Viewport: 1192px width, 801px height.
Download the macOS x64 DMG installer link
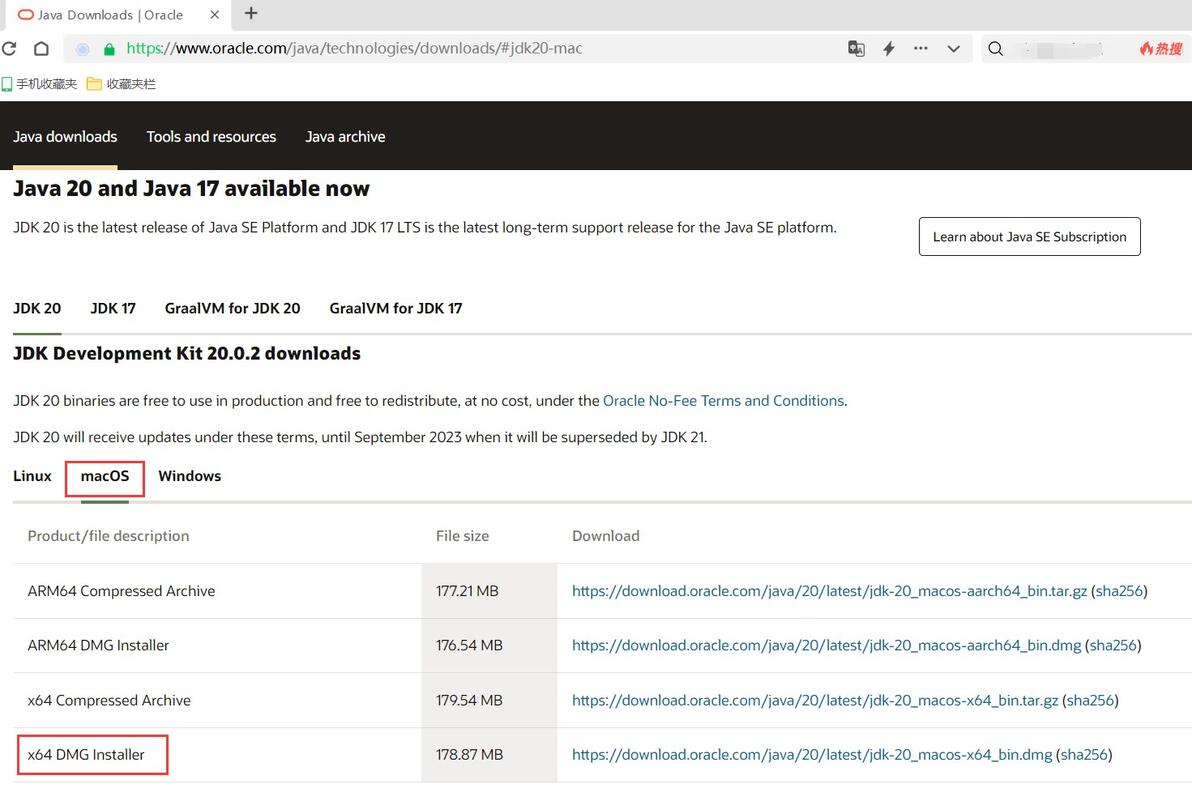coord(810,755)
